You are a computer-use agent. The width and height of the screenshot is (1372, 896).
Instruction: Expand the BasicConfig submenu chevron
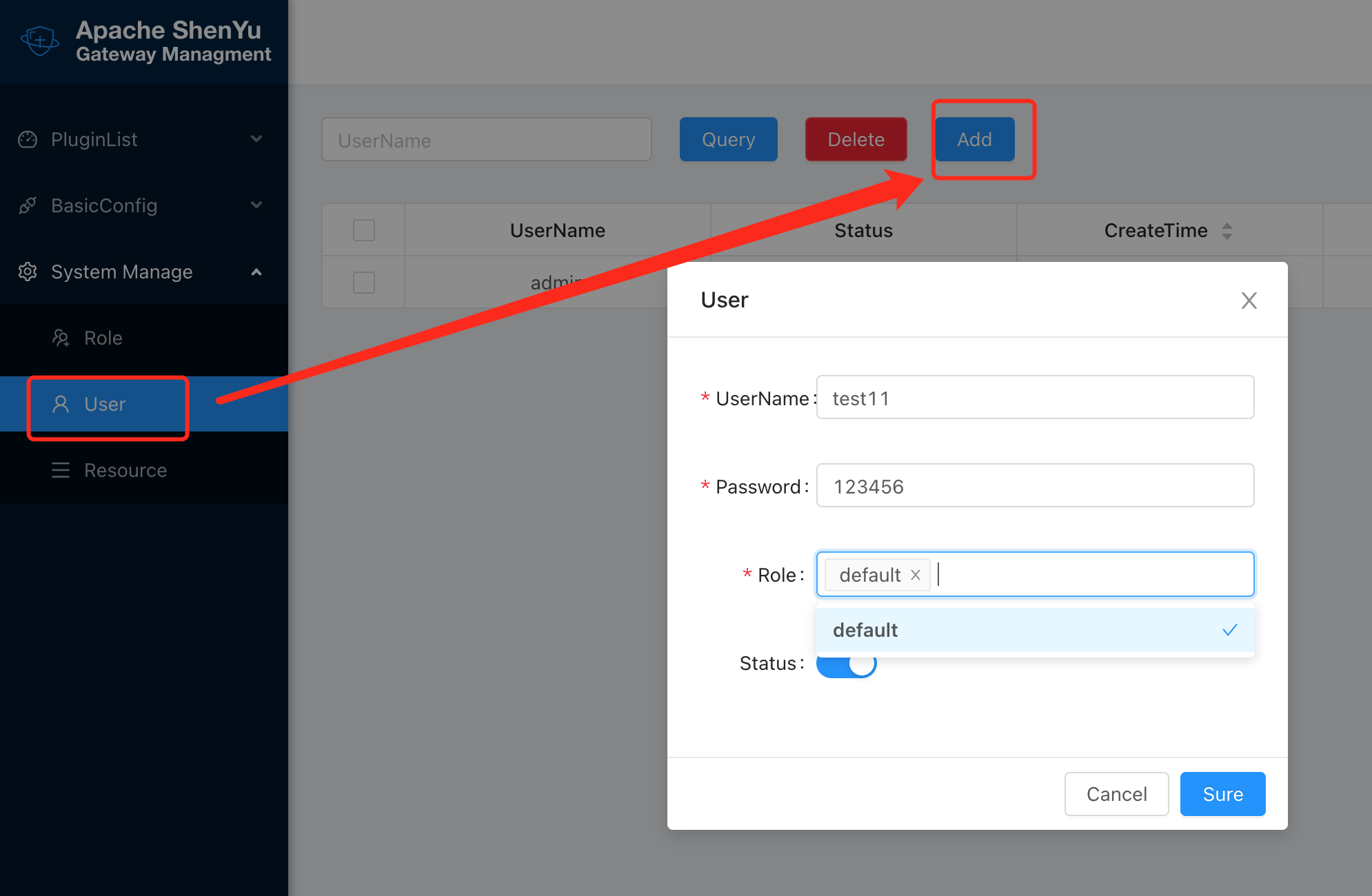tap(256, 205)
